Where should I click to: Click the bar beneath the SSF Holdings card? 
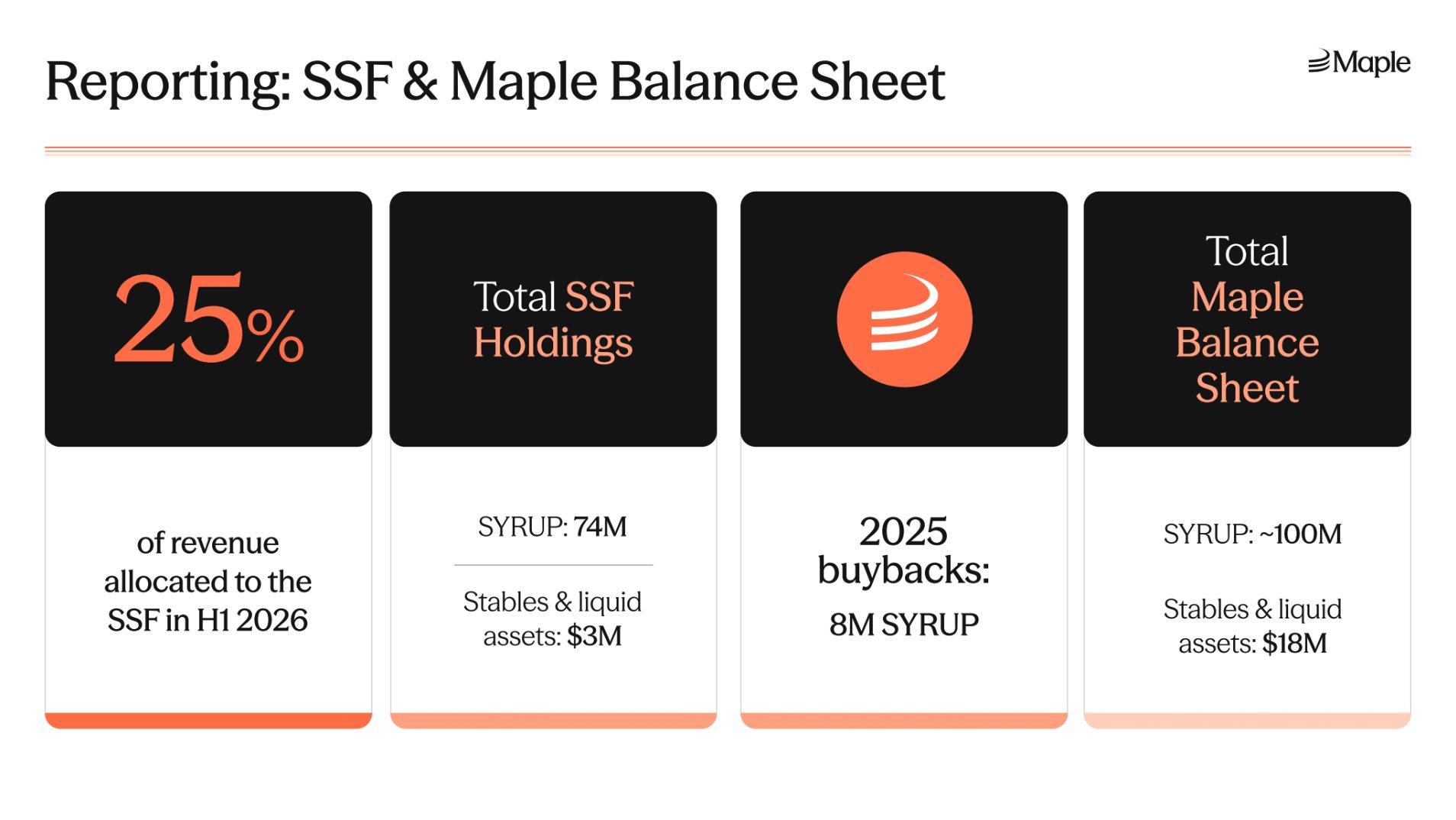click(x=552, y=720)
